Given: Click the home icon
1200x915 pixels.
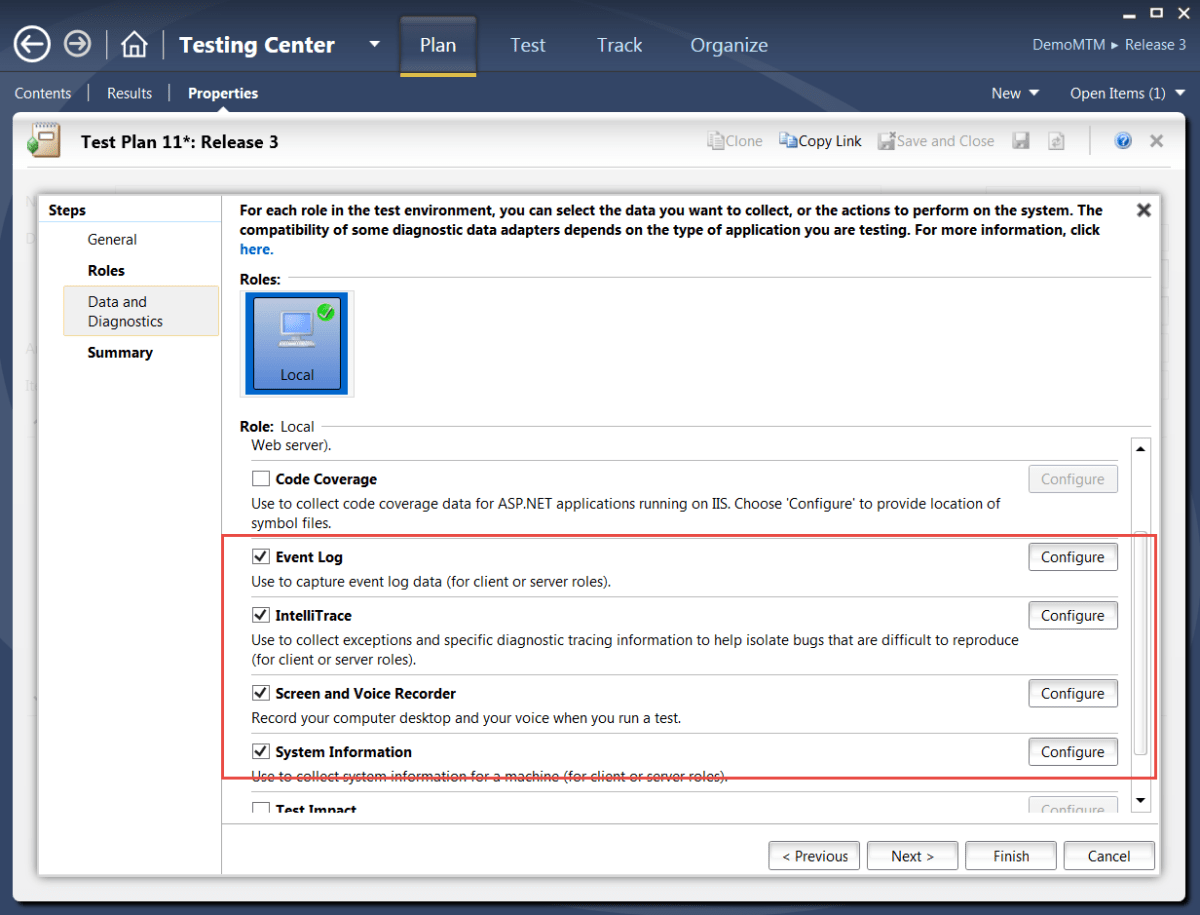Looking at the screenshot, I should (133, 44).
